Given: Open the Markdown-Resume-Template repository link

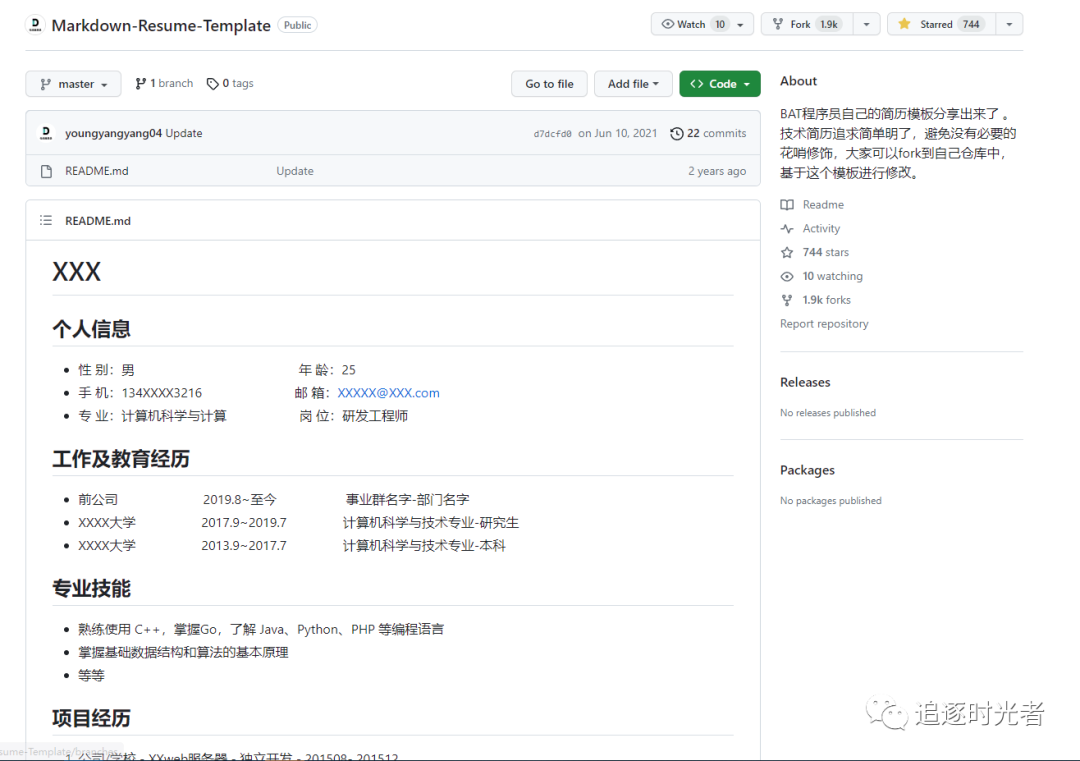Looking at the screenshot, I should (160, 25).
